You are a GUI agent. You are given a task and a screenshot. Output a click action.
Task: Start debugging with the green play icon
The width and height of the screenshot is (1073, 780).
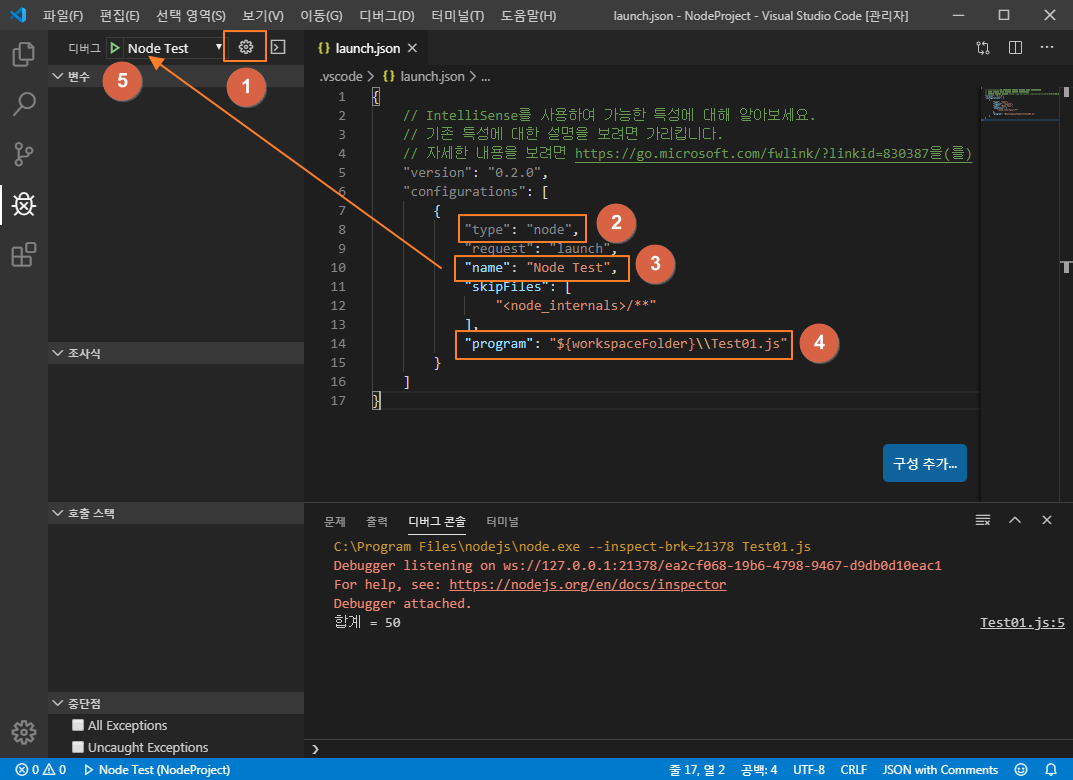pyautogui.click(x=115, y=48)
